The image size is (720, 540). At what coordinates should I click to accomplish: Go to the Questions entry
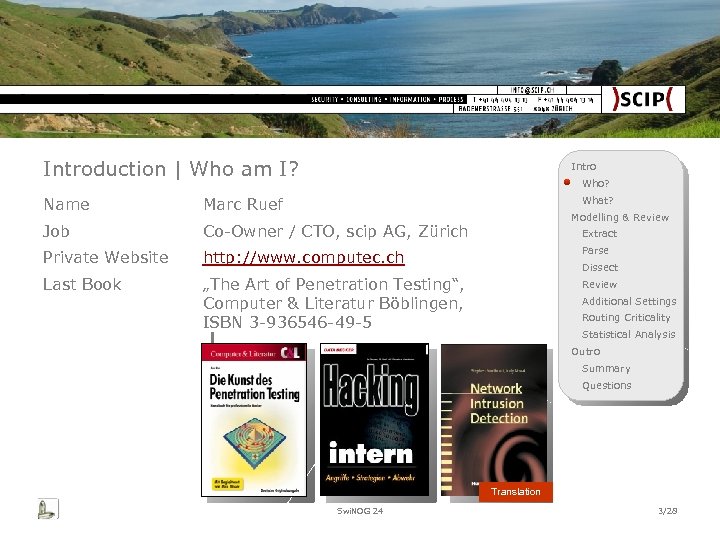point(606,385)
